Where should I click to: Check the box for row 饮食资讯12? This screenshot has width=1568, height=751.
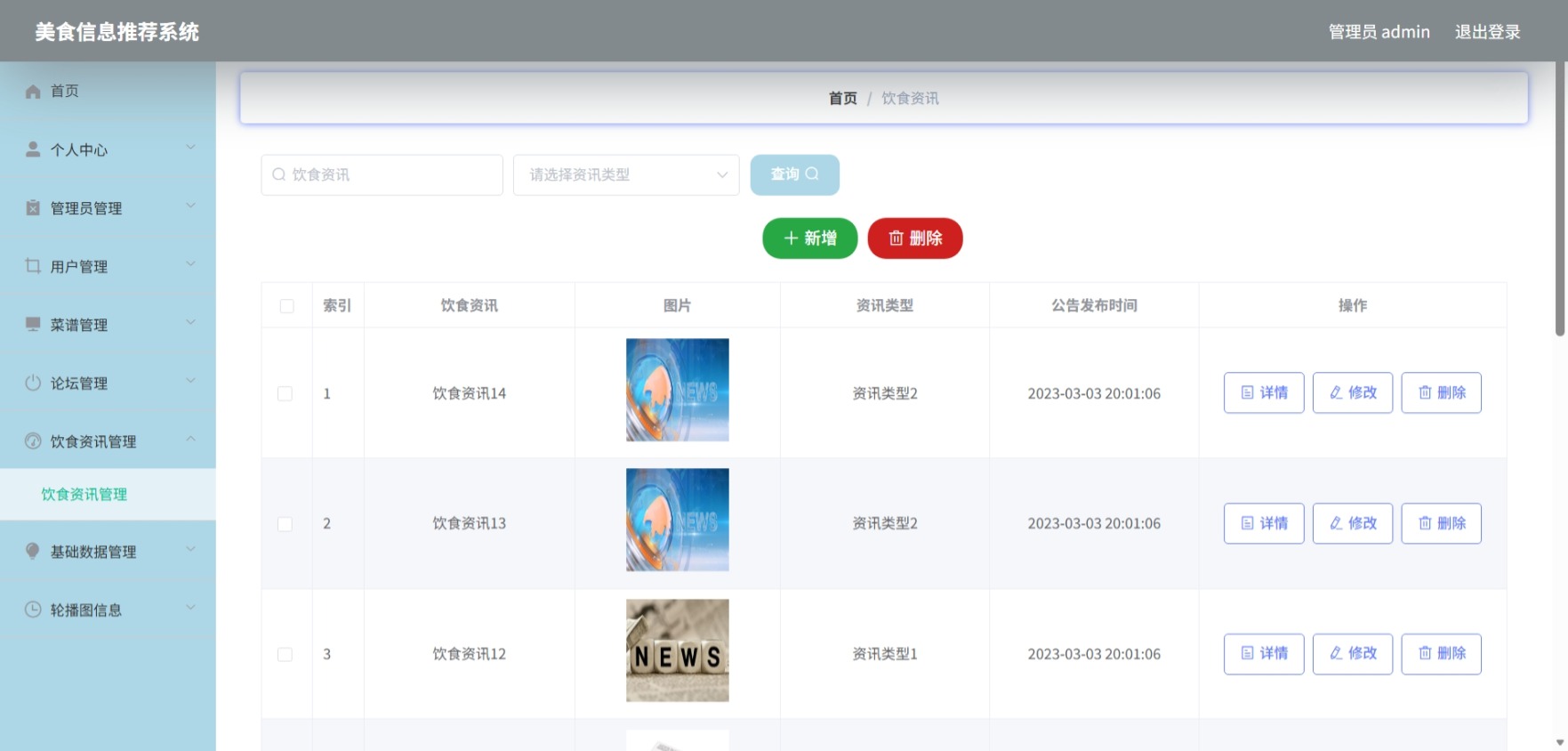click(285, 654)
